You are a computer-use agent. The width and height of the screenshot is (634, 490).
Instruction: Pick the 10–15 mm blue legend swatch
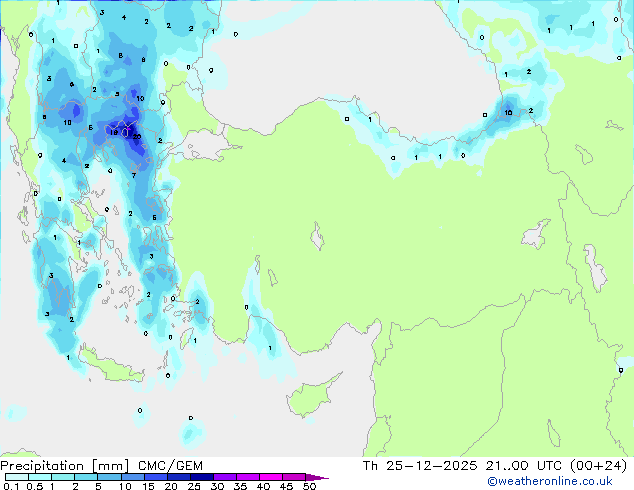(x=132, y=477)
